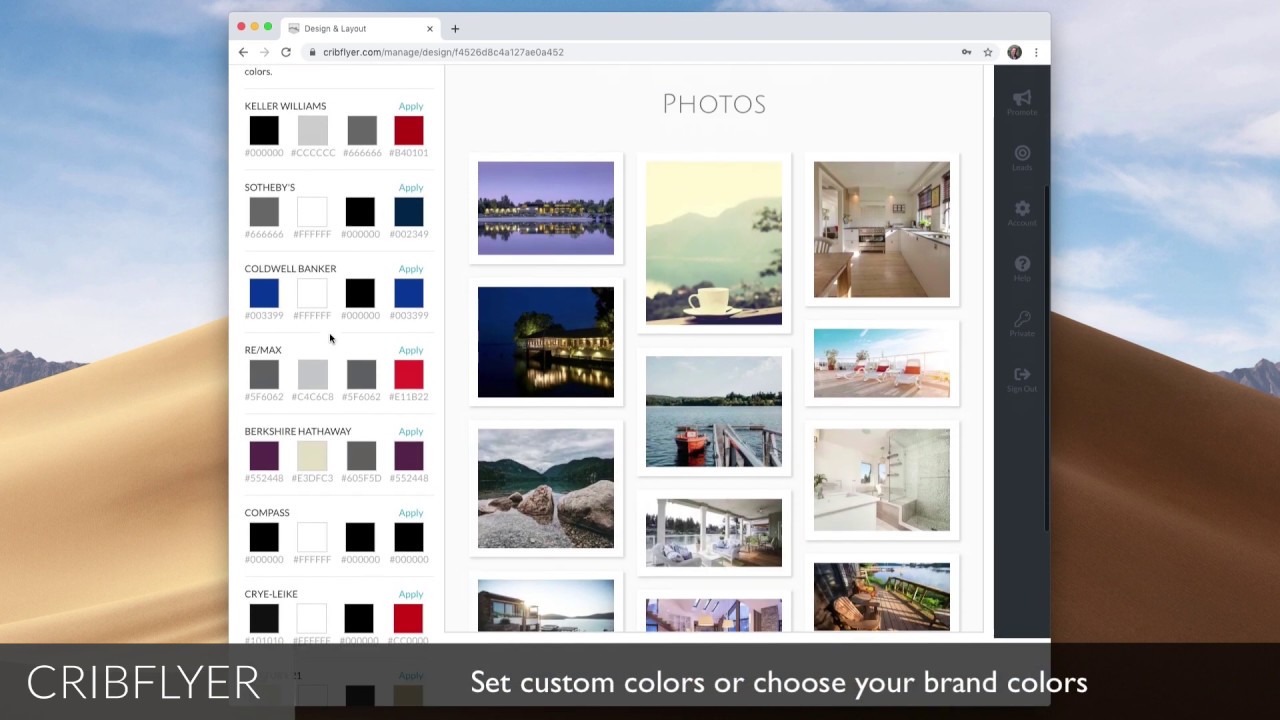1280x720 pixels.
Task: Pick Coldwell Banker first blue #003399 swatch
Action: (x=264, y=293)
